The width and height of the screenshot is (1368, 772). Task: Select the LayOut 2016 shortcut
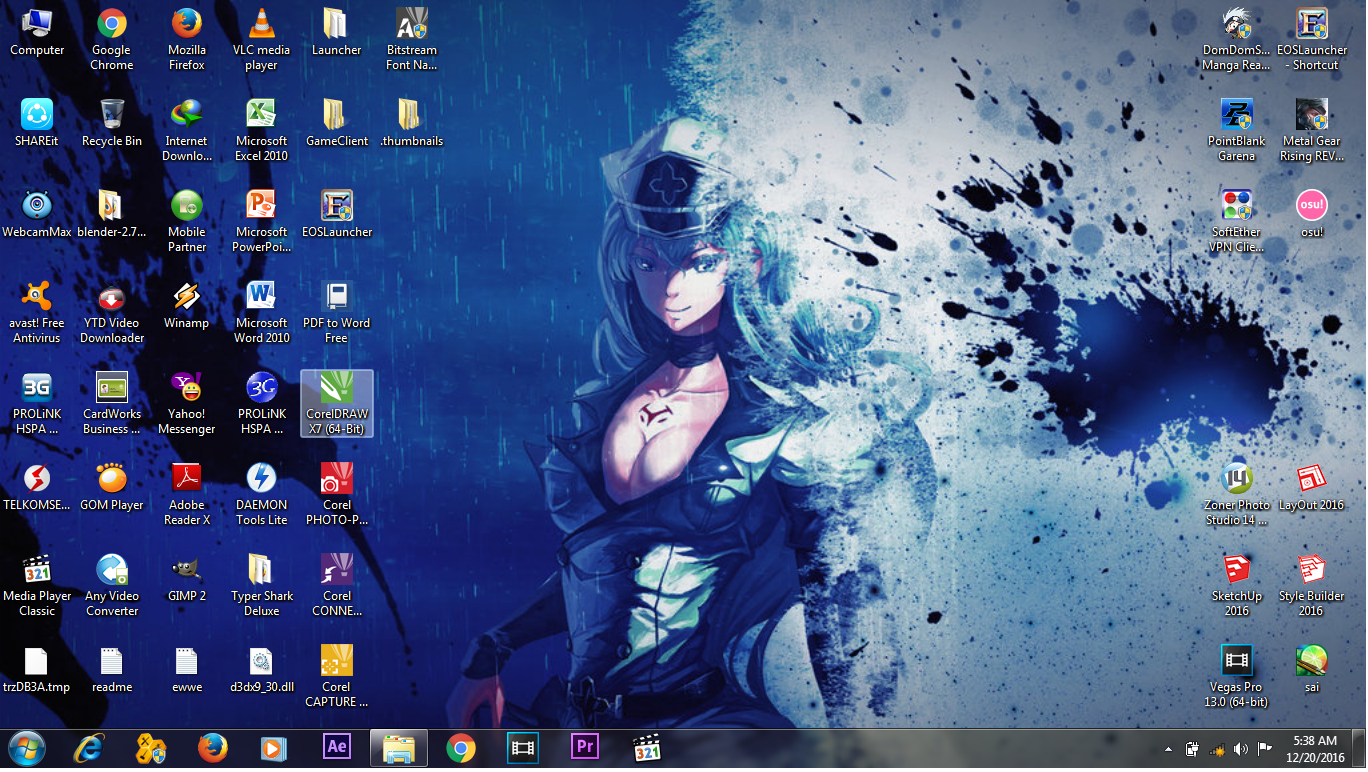click(x=1311, y=487)
